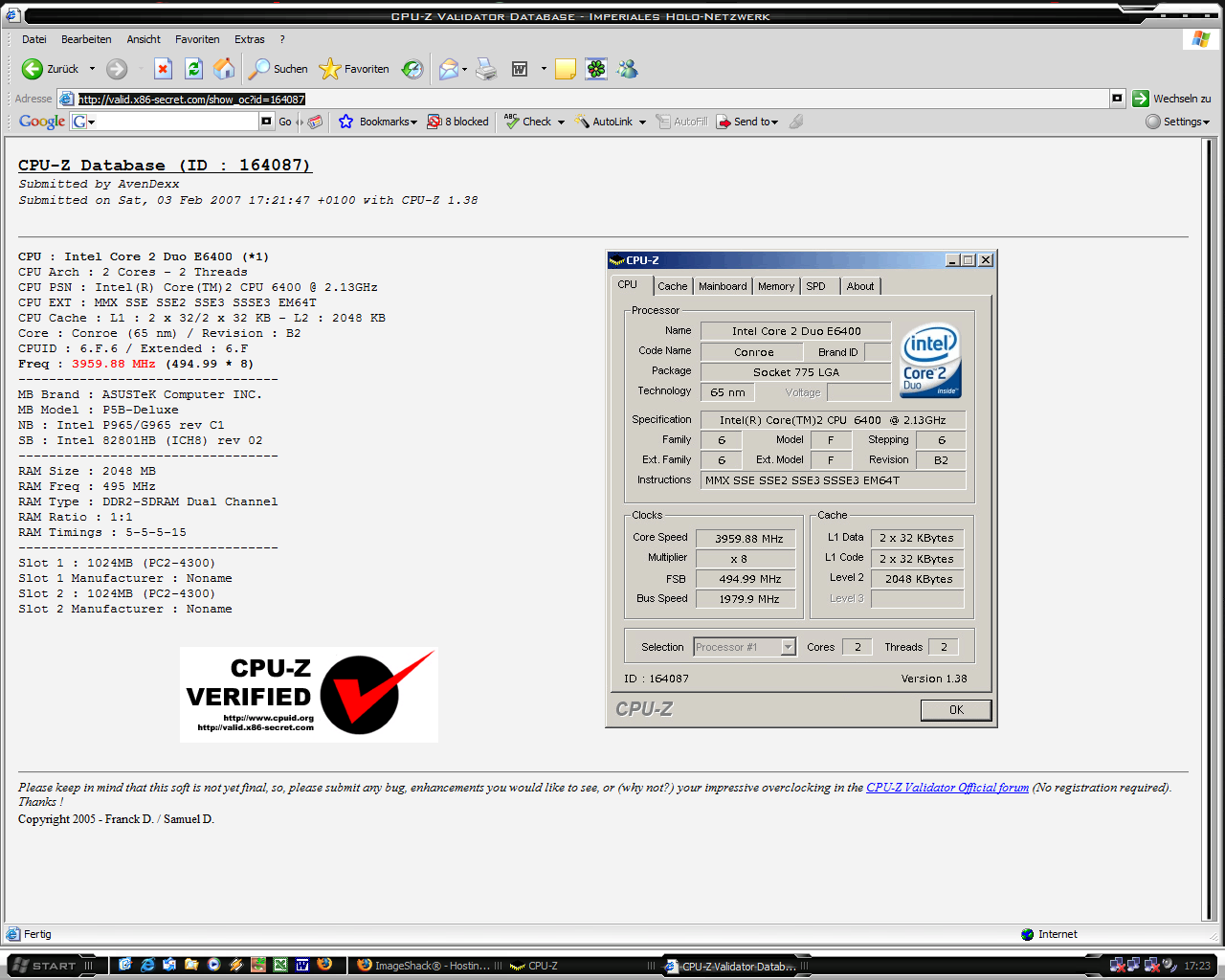Viewport: 1225px width, 980px height.
Task: Launch Winamp from quick launch
Action: [235, 965]
